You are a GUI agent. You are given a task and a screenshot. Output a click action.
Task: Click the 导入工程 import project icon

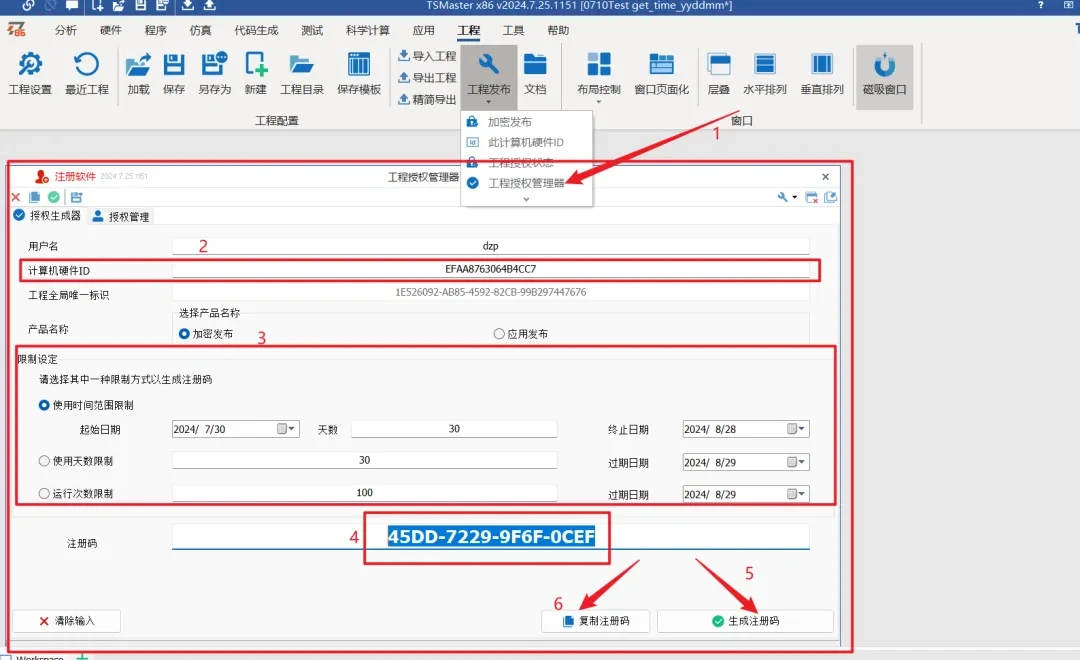pyautogui.click(x=428, y=56)
